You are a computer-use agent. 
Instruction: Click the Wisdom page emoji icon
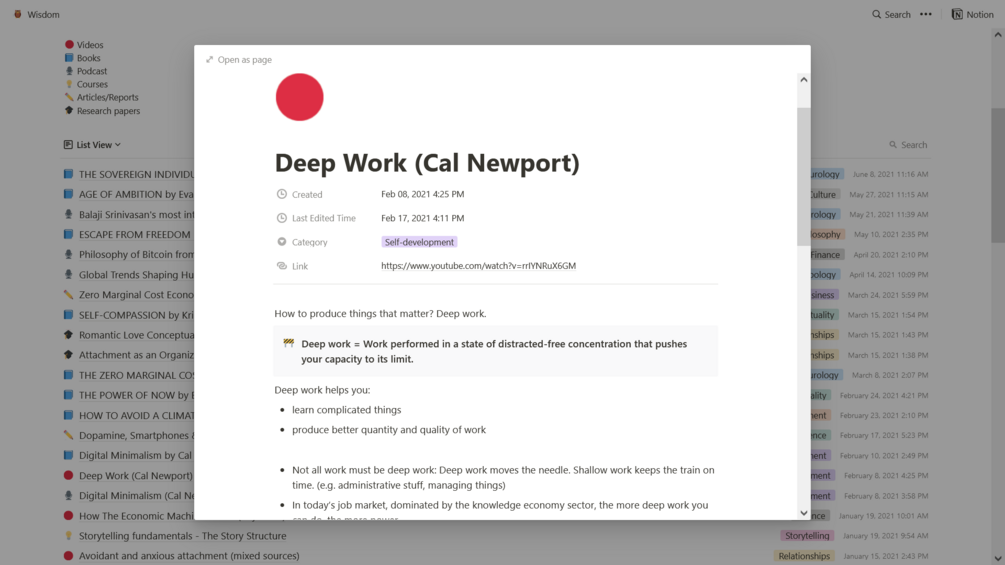coord(18,14)
